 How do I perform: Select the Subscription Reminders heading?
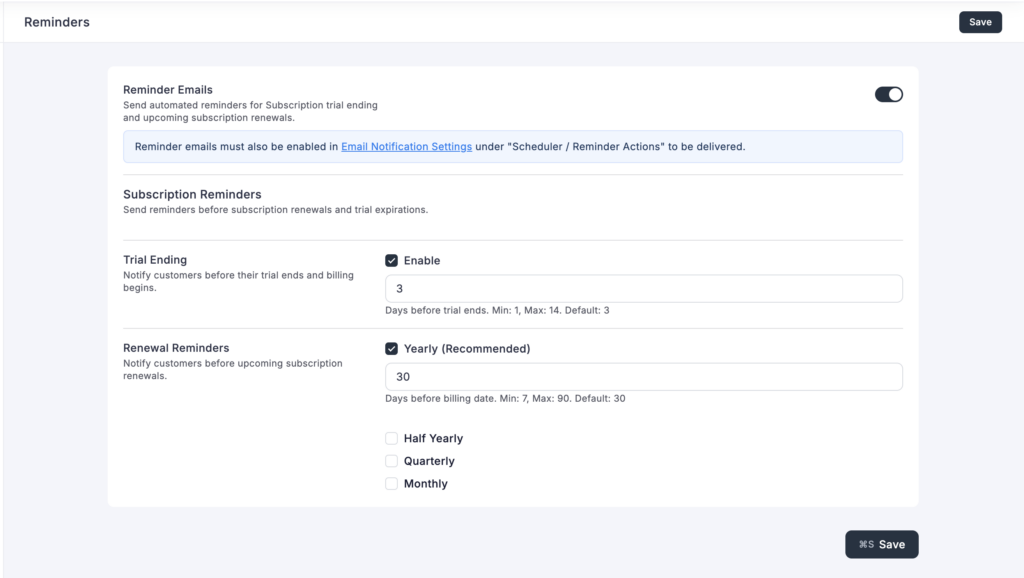(192, 194)
